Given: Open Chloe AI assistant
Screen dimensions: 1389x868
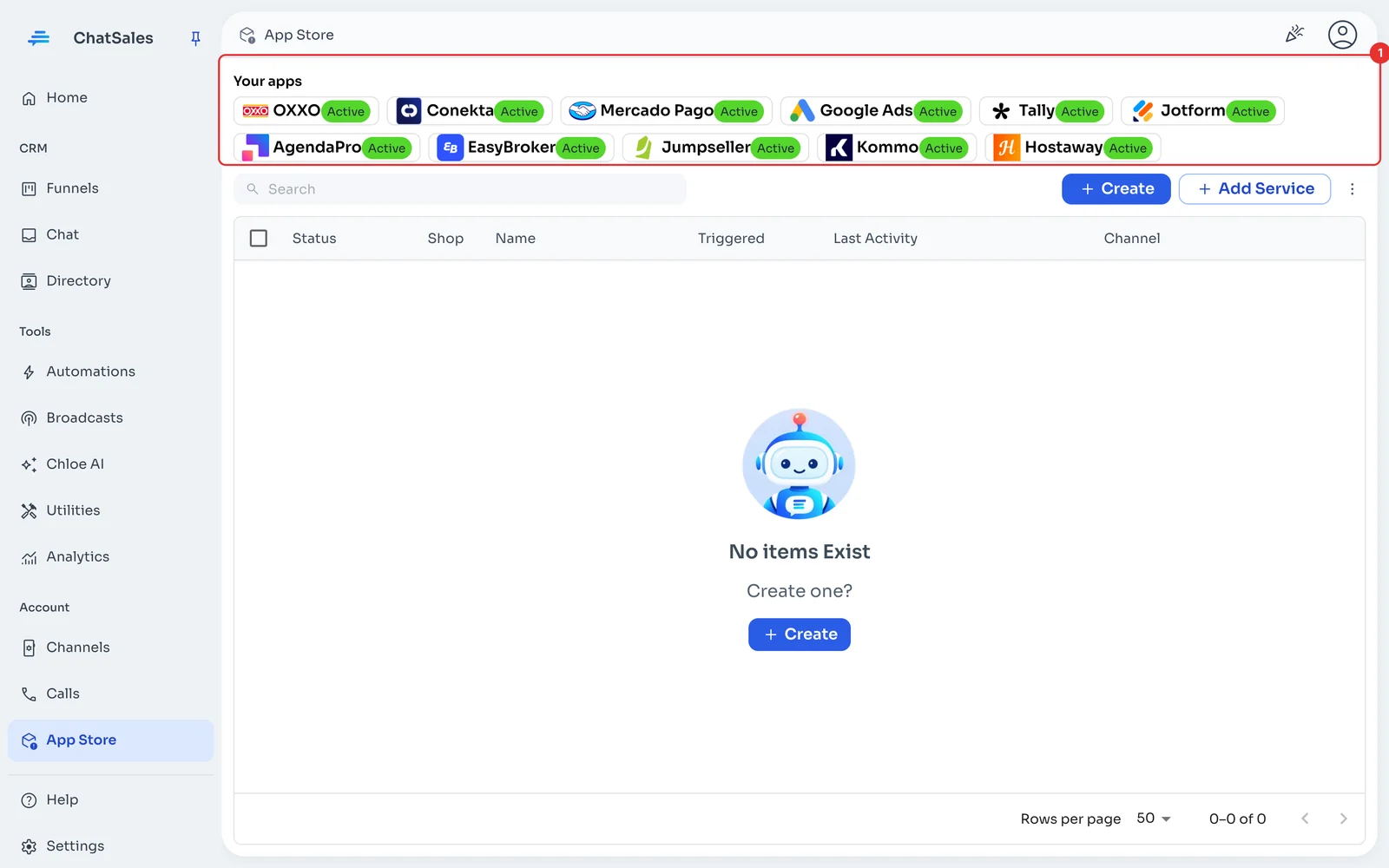Looking at the screenshot, I should [x=110, y=464].
